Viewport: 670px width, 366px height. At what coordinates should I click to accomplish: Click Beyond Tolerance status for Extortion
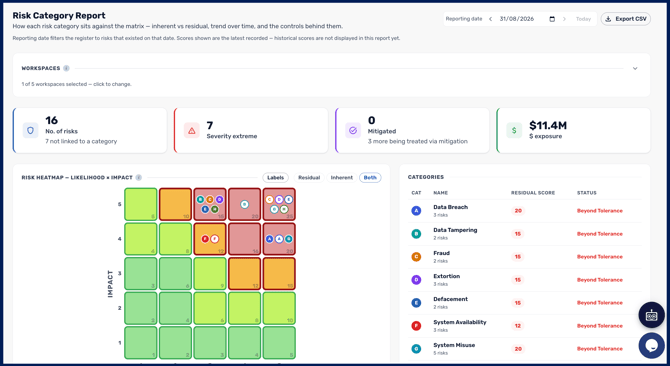click(x=599, y=280)
